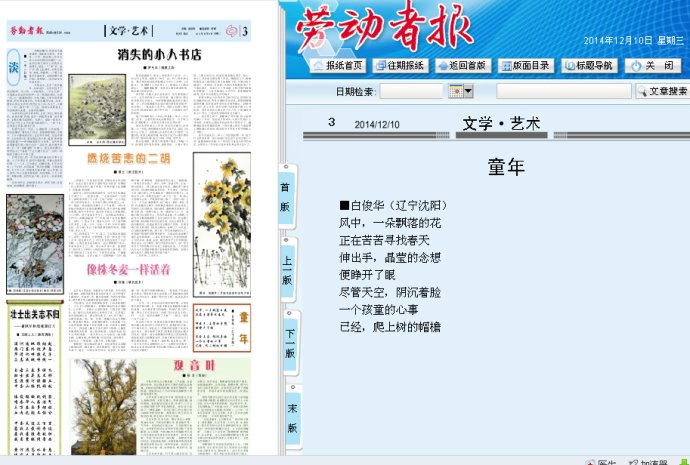Click the sunflower painting thumbnail
The width and height of the screenshot is (690, 465).
pyautogui.click(x=222, y=224)
